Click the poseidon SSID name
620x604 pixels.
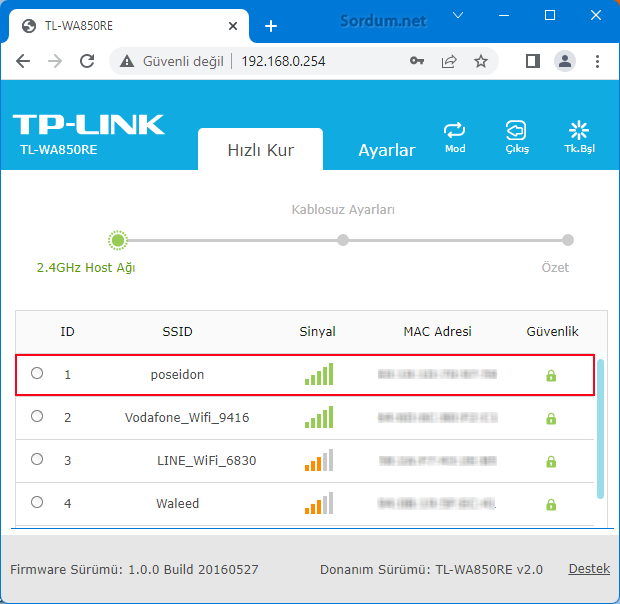(x=177, y=374)
